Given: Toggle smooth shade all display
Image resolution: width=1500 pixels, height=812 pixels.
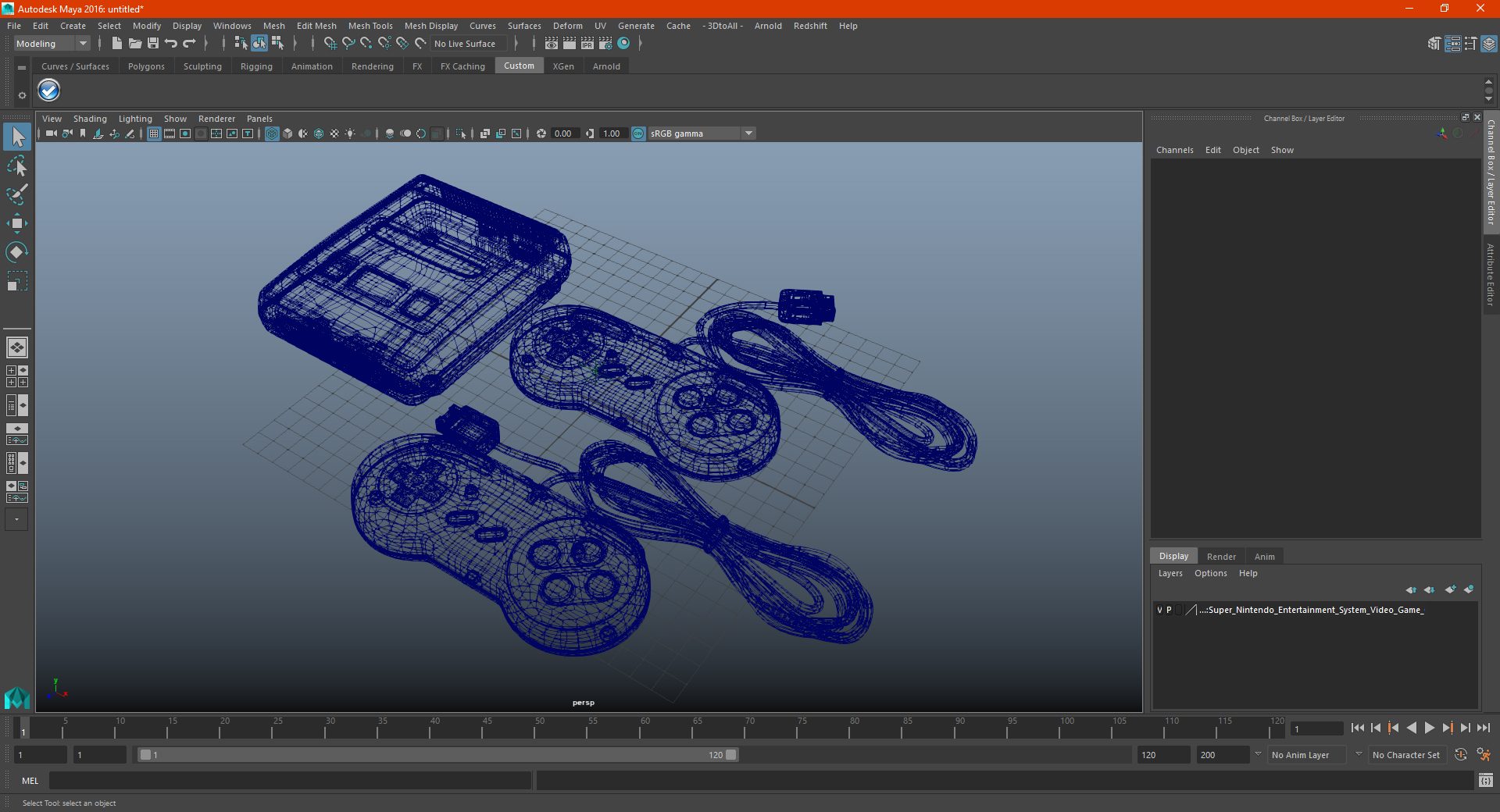Looking at the screenshot, I should 287,134.
